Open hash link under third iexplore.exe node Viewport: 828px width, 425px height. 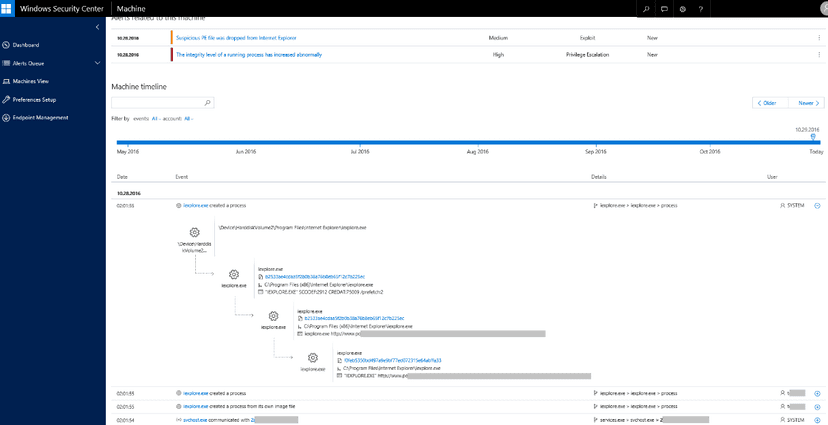(392, 360)
